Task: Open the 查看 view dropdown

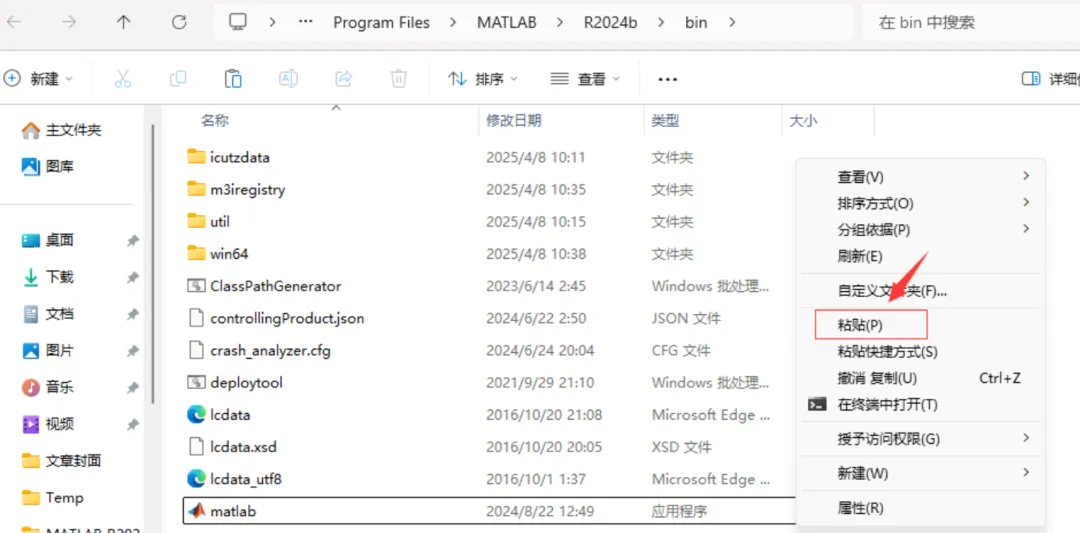Action: 585,79
